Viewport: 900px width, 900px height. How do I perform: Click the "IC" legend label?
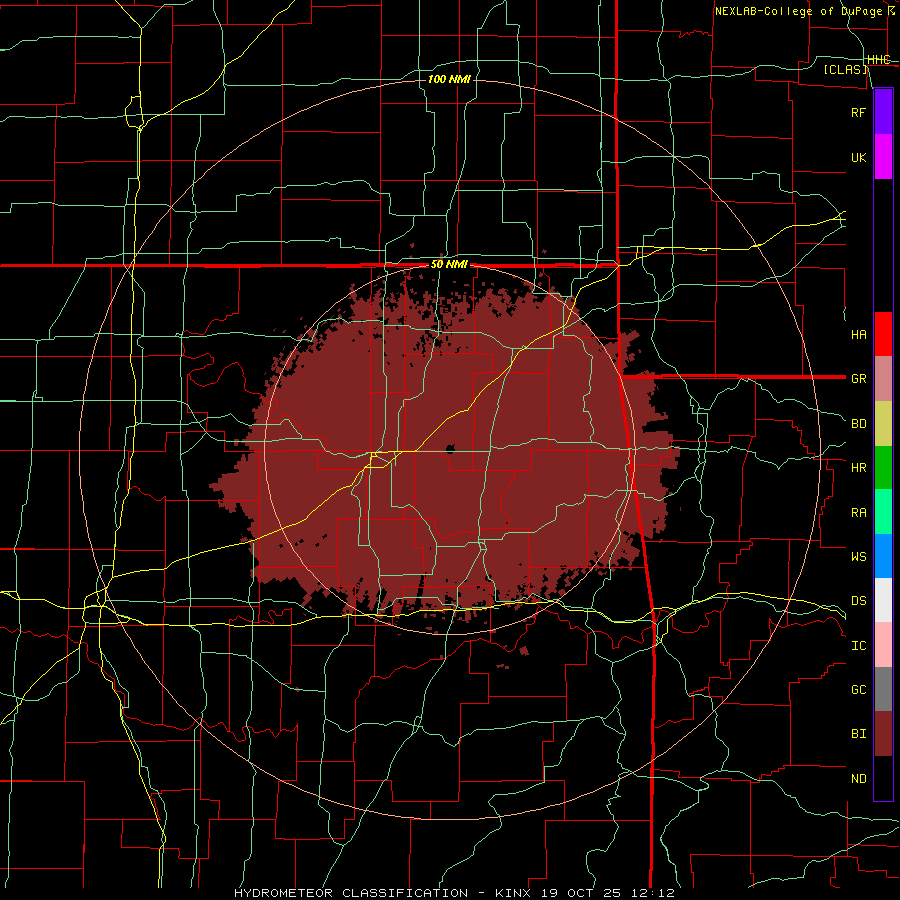(859, 645)
